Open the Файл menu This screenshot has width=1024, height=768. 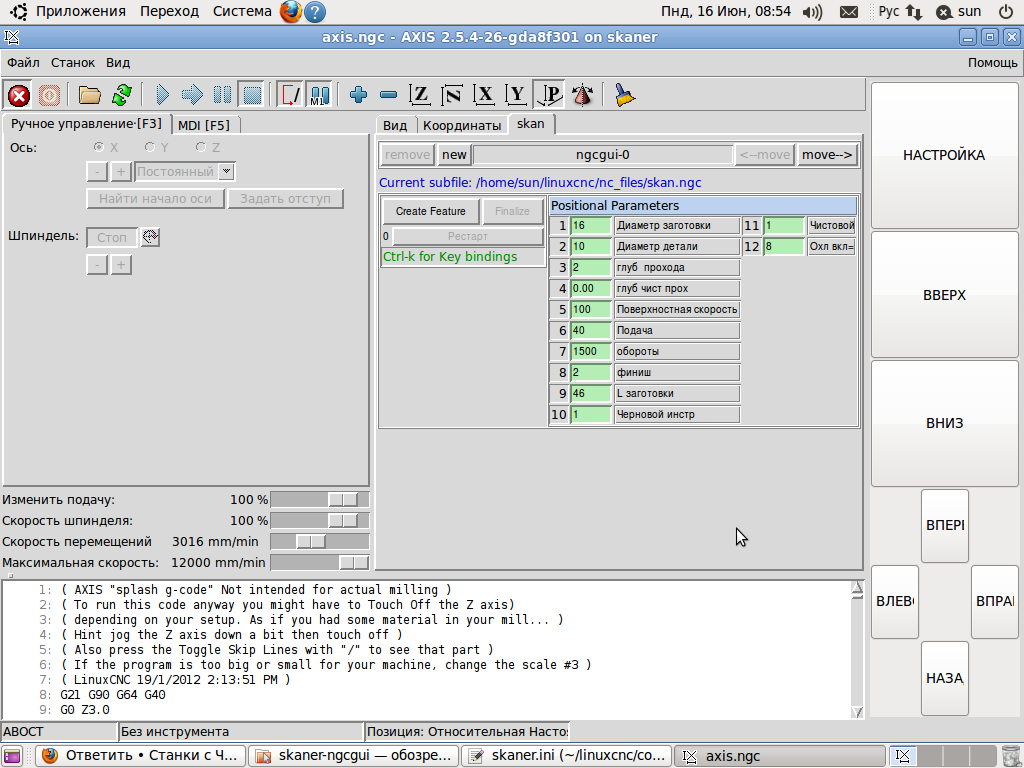[x=23, y=62]
